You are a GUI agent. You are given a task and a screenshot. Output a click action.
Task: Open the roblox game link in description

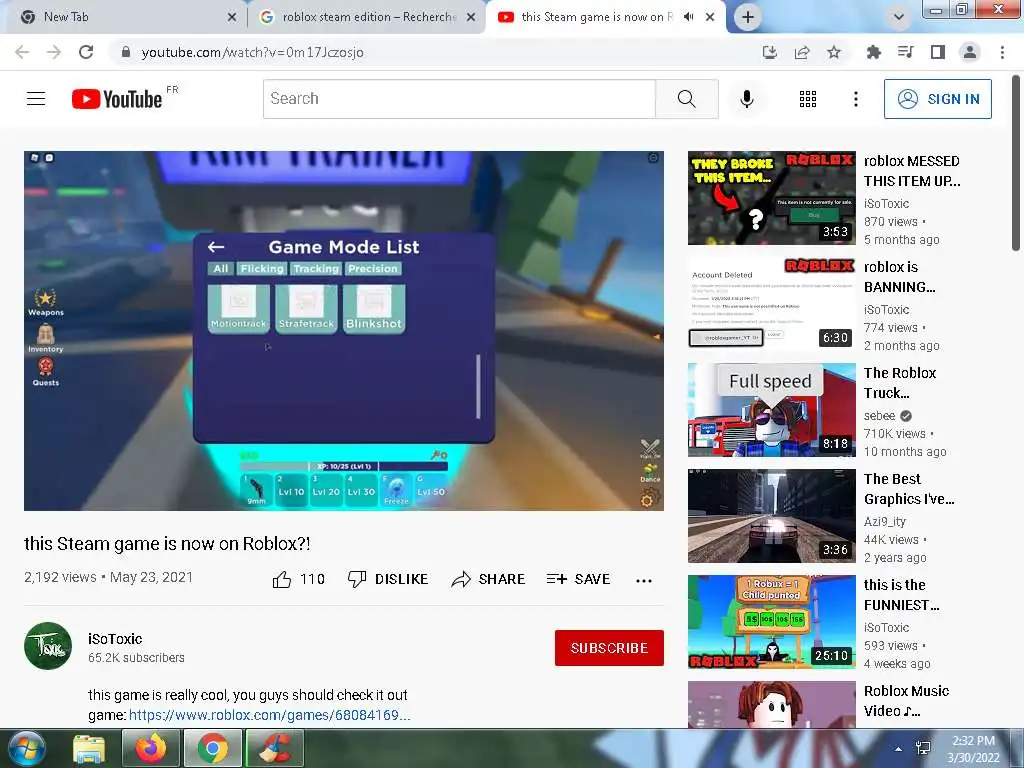click(269, 715)
